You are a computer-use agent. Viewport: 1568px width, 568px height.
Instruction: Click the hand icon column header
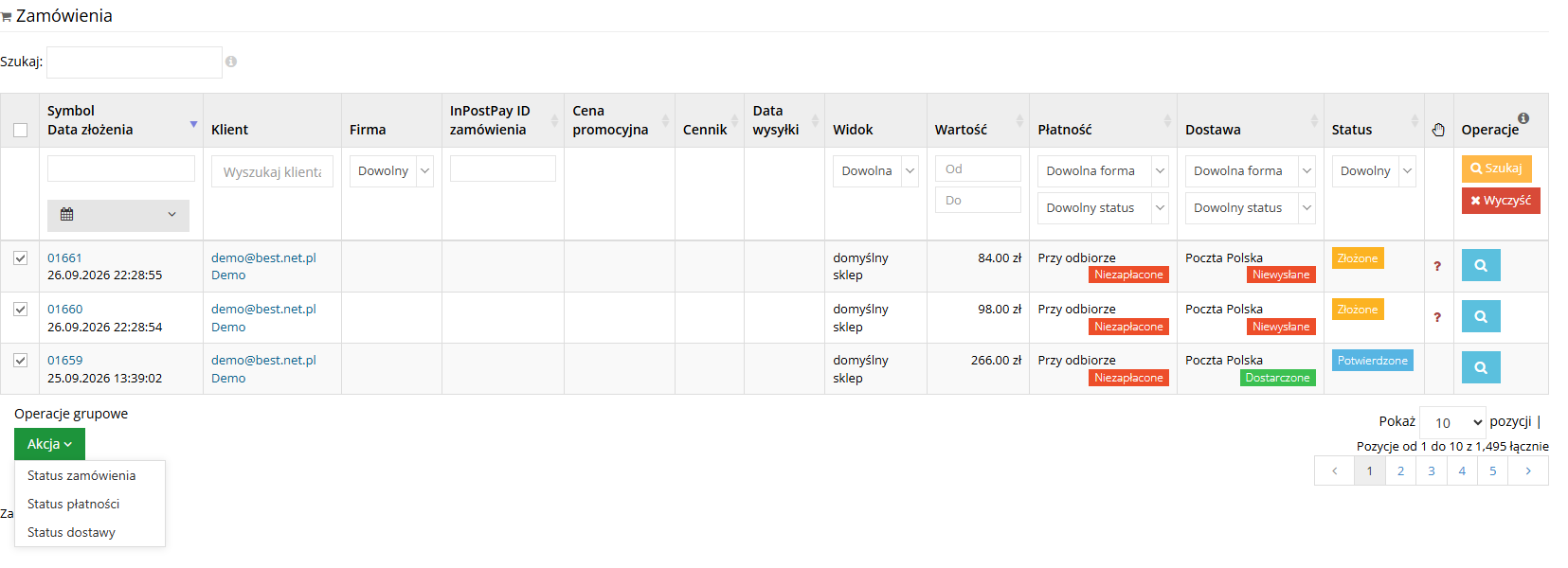pyautogui.click(x=1438, y=130)
